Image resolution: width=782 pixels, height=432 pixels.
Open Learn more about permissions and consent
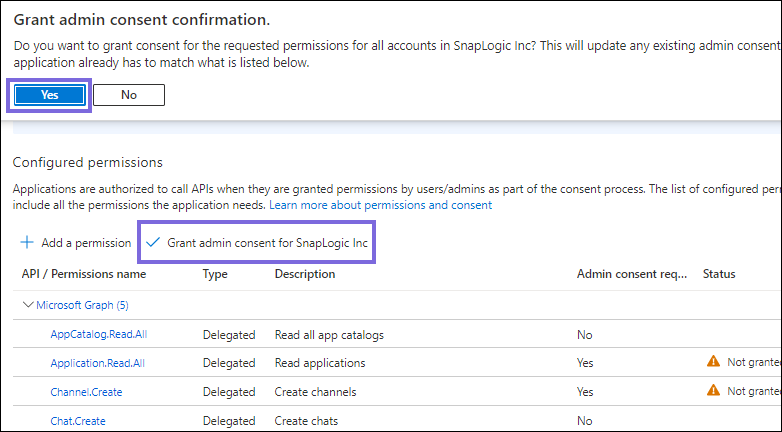[381, 205]
